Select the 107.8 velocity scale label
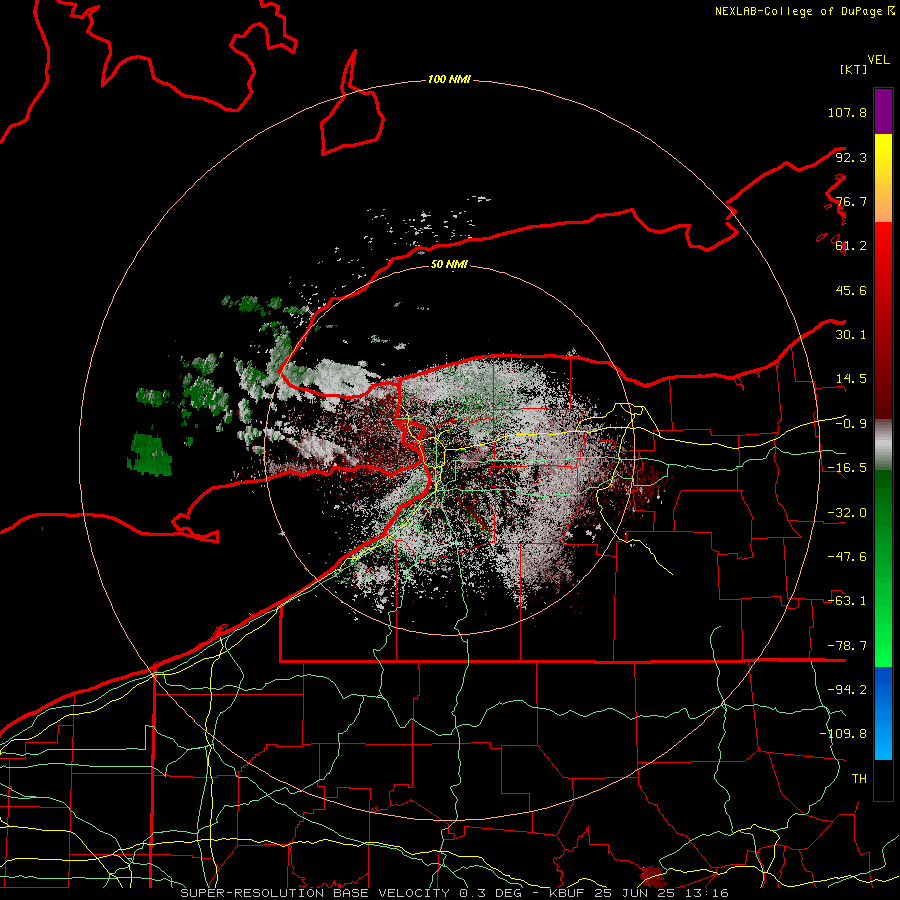 pyautogui.click(x=847, y=112)
